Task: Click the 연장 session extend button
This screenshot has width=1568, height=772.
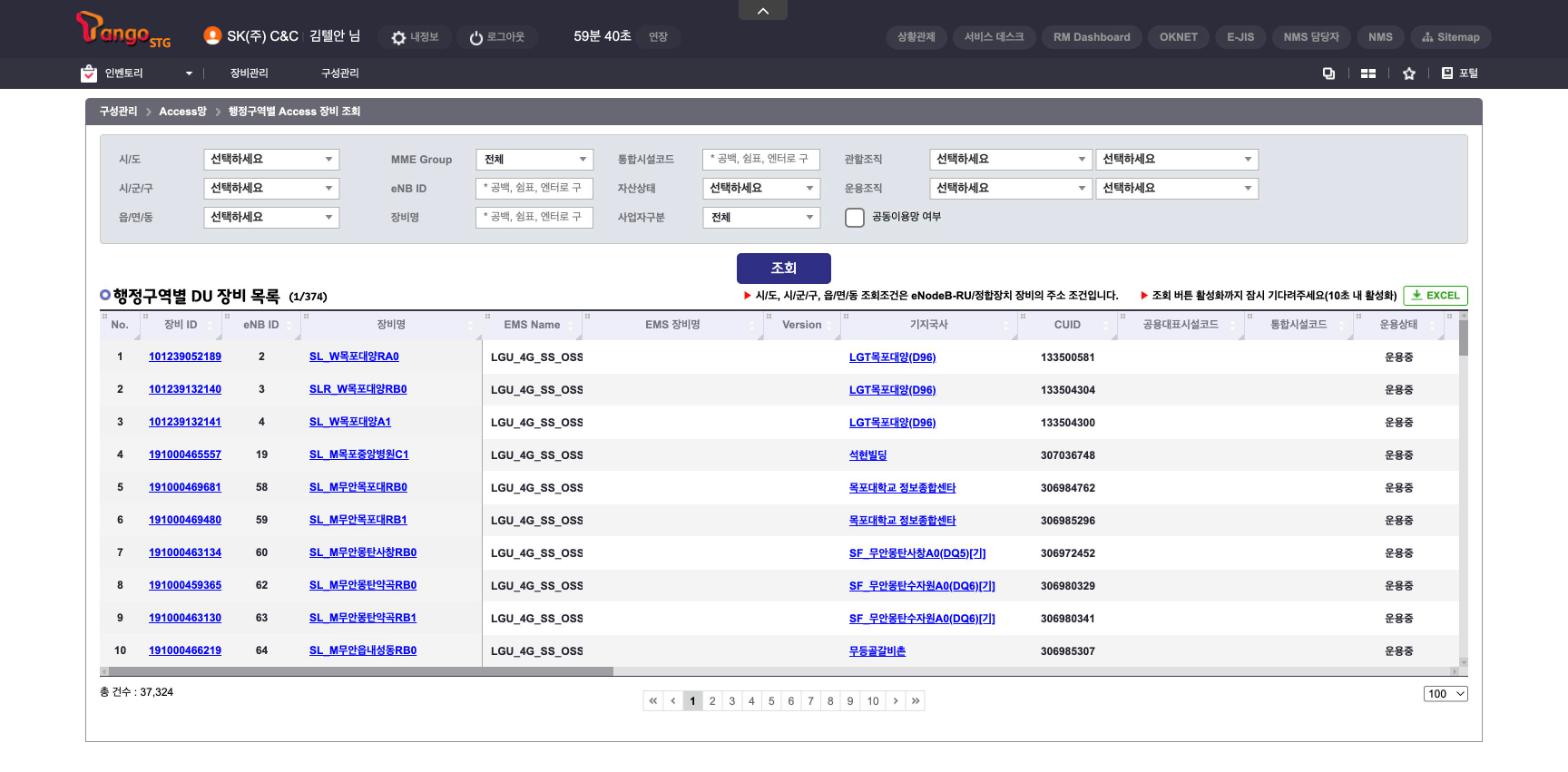Action: [658, 37]
